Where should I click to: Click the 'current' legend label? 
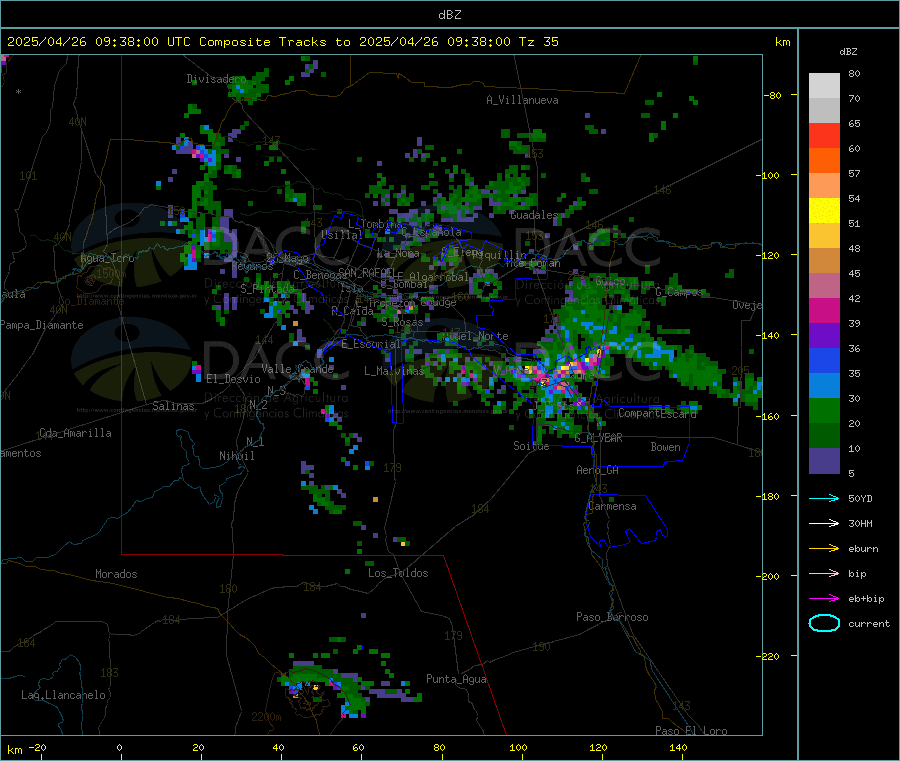[868, 623]
